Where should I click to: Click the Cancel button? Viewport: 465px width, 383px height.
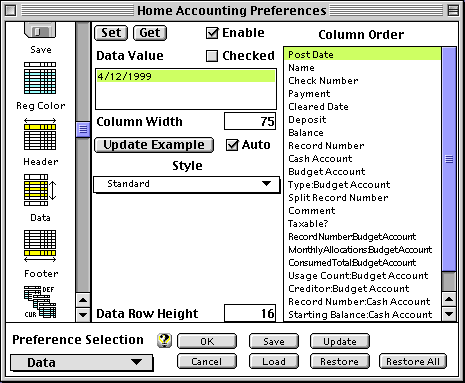click(x=207, y=361)
